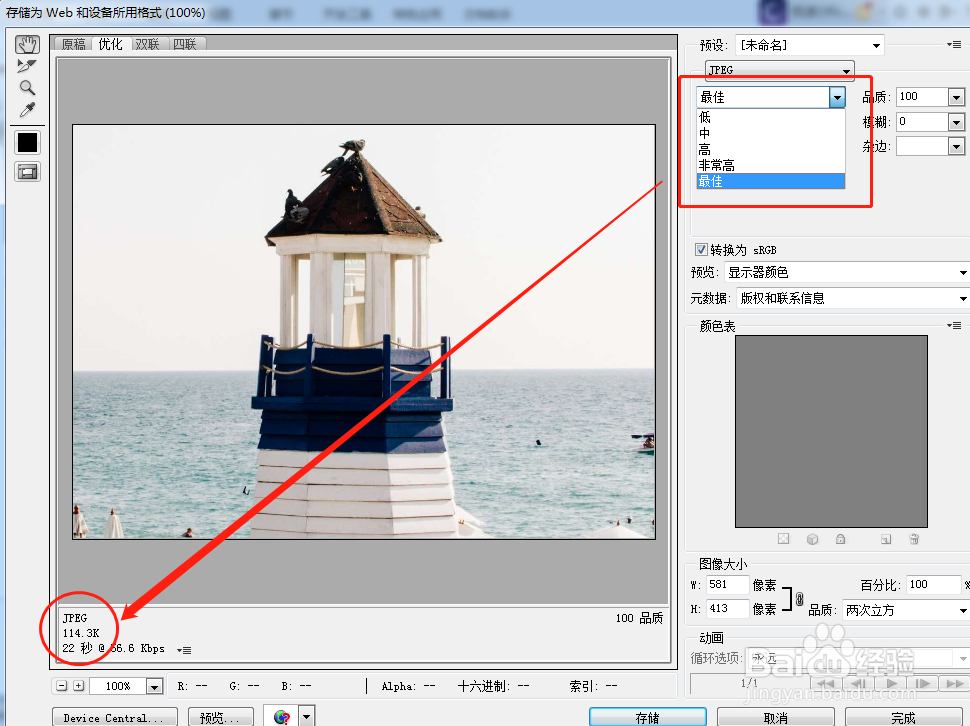Click the first frame animation button
Image resolution: width=970 pixels, height=726 pixels.
tap(825, 683)
